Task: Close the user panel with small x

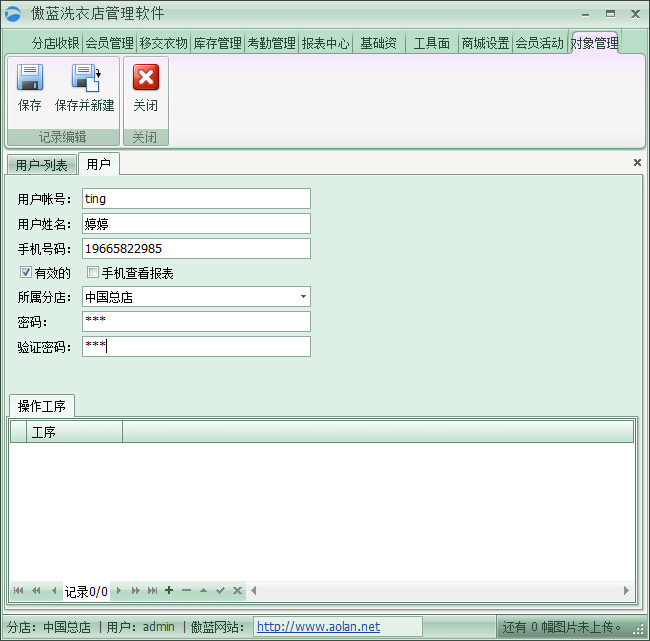Action: 637,162
